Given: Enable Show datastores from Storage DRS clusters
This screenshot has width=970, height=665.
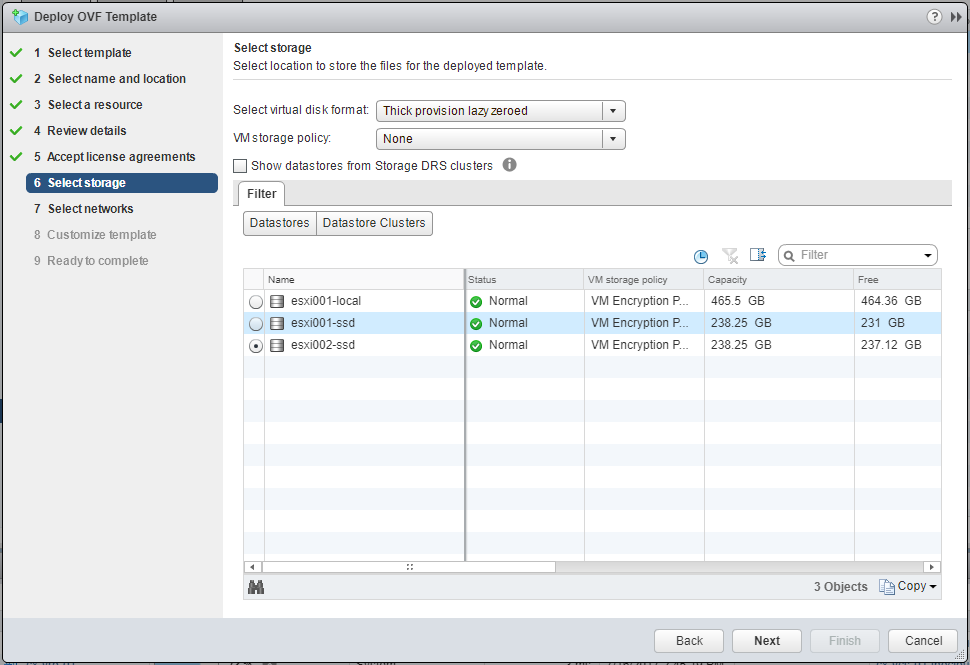Looking at the screenshot, I should (x=240, y=166).
